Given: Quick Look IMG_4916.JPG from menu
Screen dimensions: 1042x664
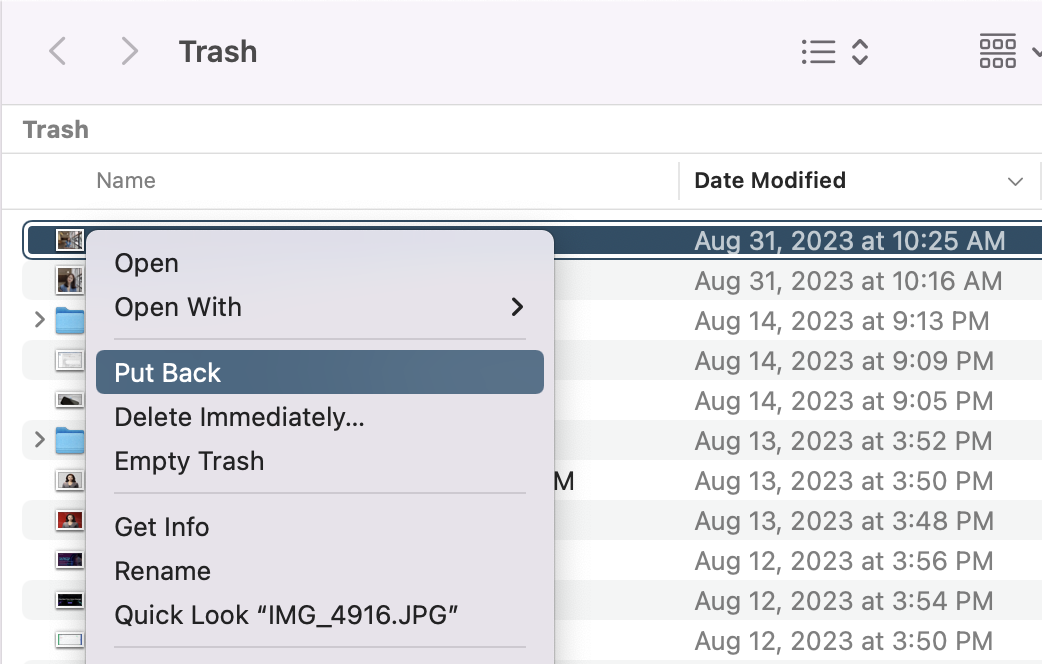Looking at the screenshot, I should pyautogui.click(x=286, y=615).
